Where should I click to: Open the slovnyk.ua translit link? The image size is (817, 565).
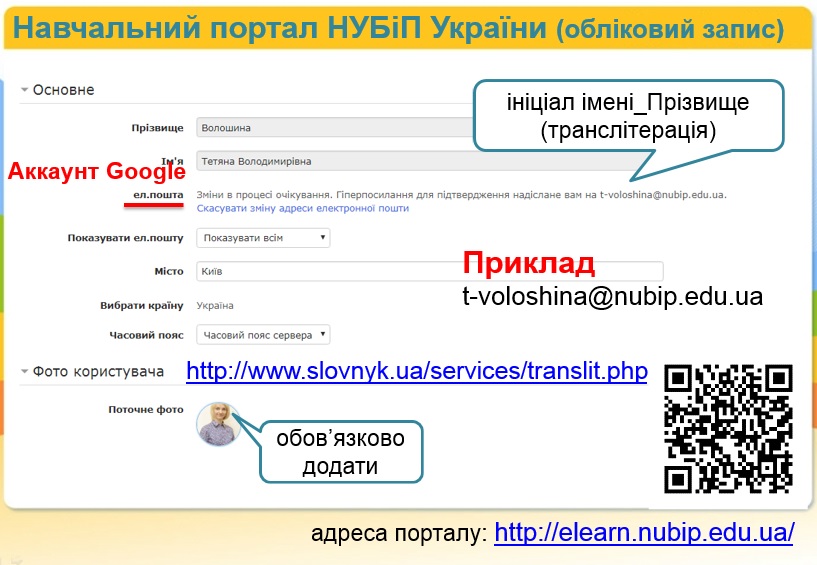[x=417, y=372]
